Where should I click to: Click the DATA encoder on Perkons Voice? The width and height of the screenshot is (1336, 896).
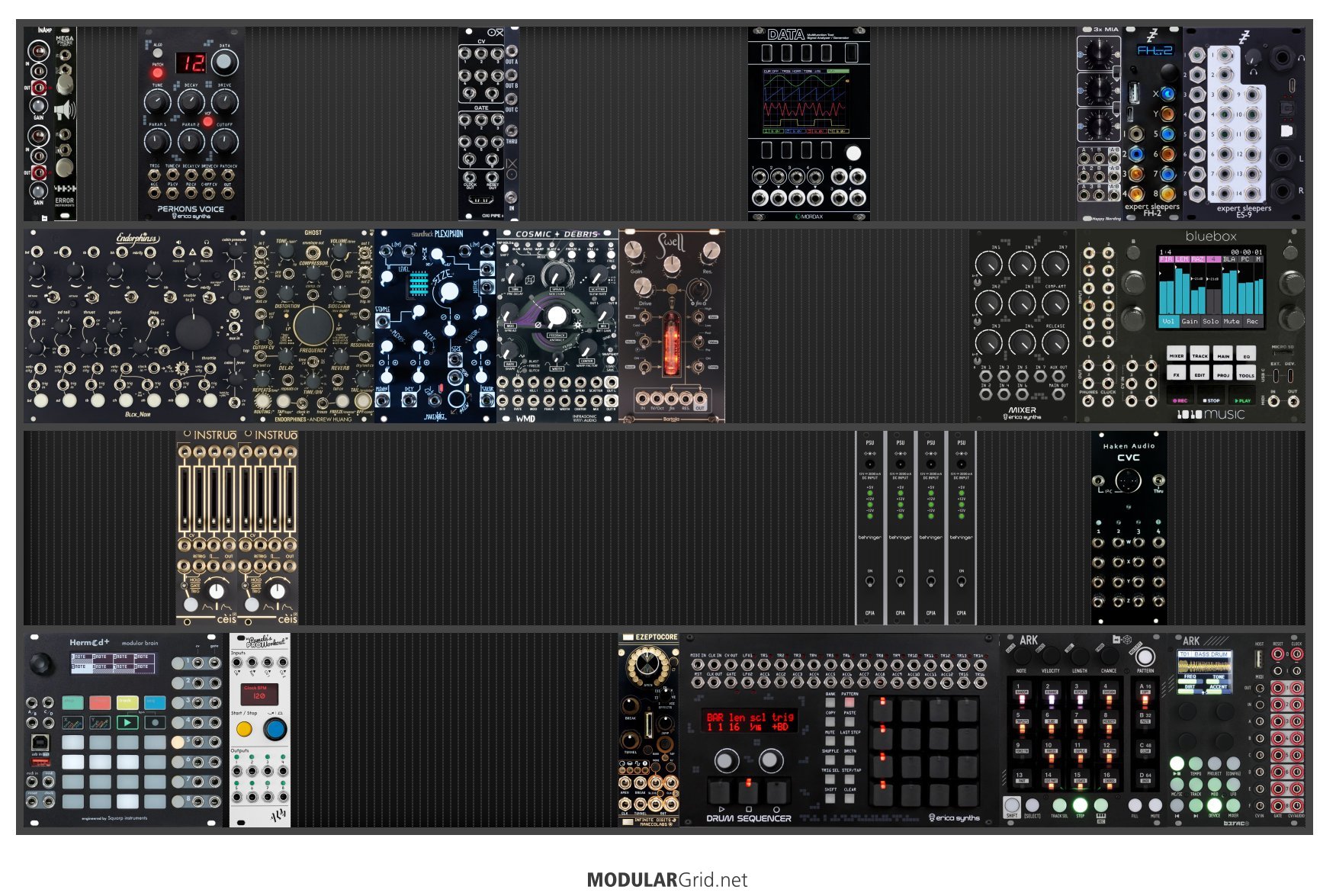tap(225, 63)
